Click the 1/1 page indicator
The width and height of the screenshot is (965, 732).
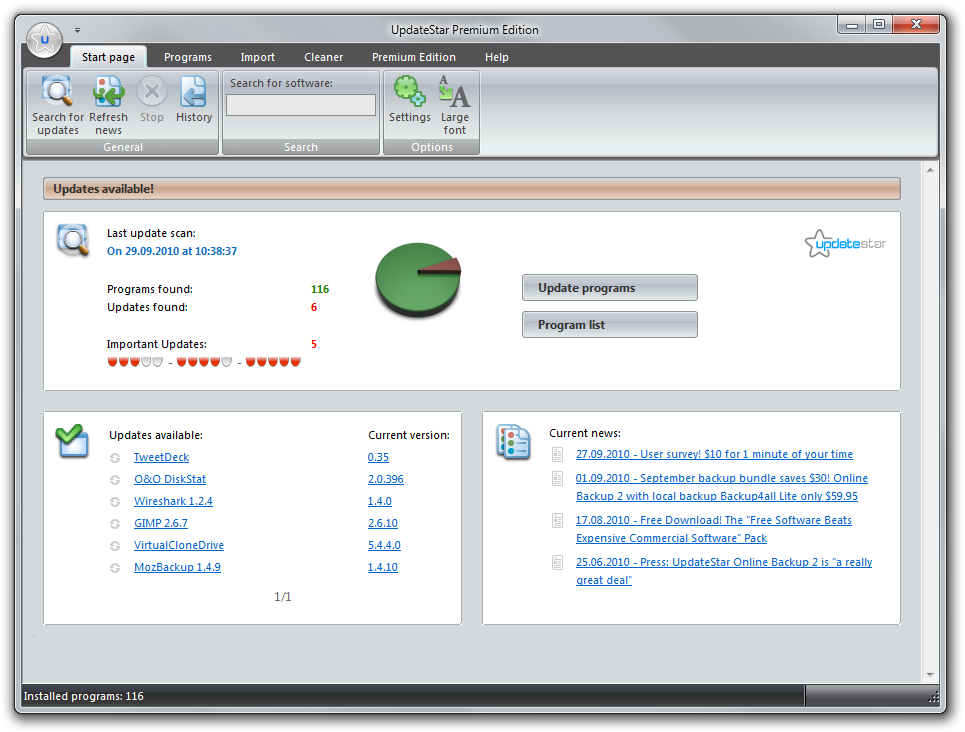[282, 597]
